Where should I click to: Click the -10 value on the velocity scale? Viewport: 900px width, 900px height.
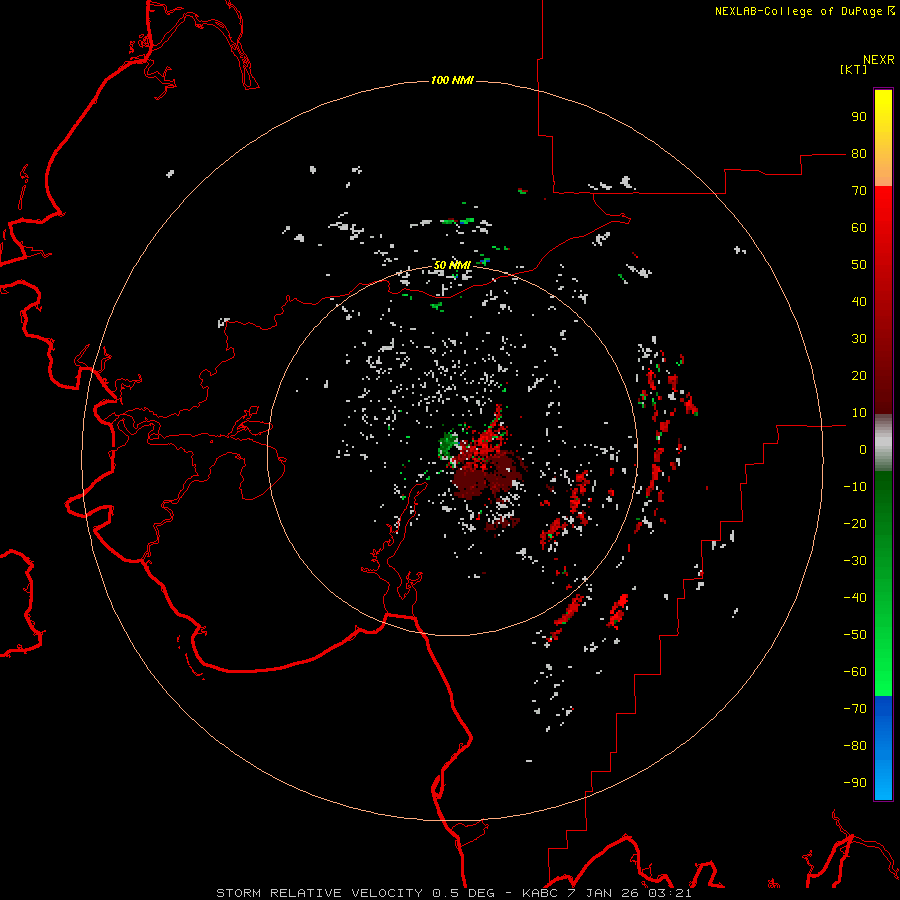click(x=855, y=487)
